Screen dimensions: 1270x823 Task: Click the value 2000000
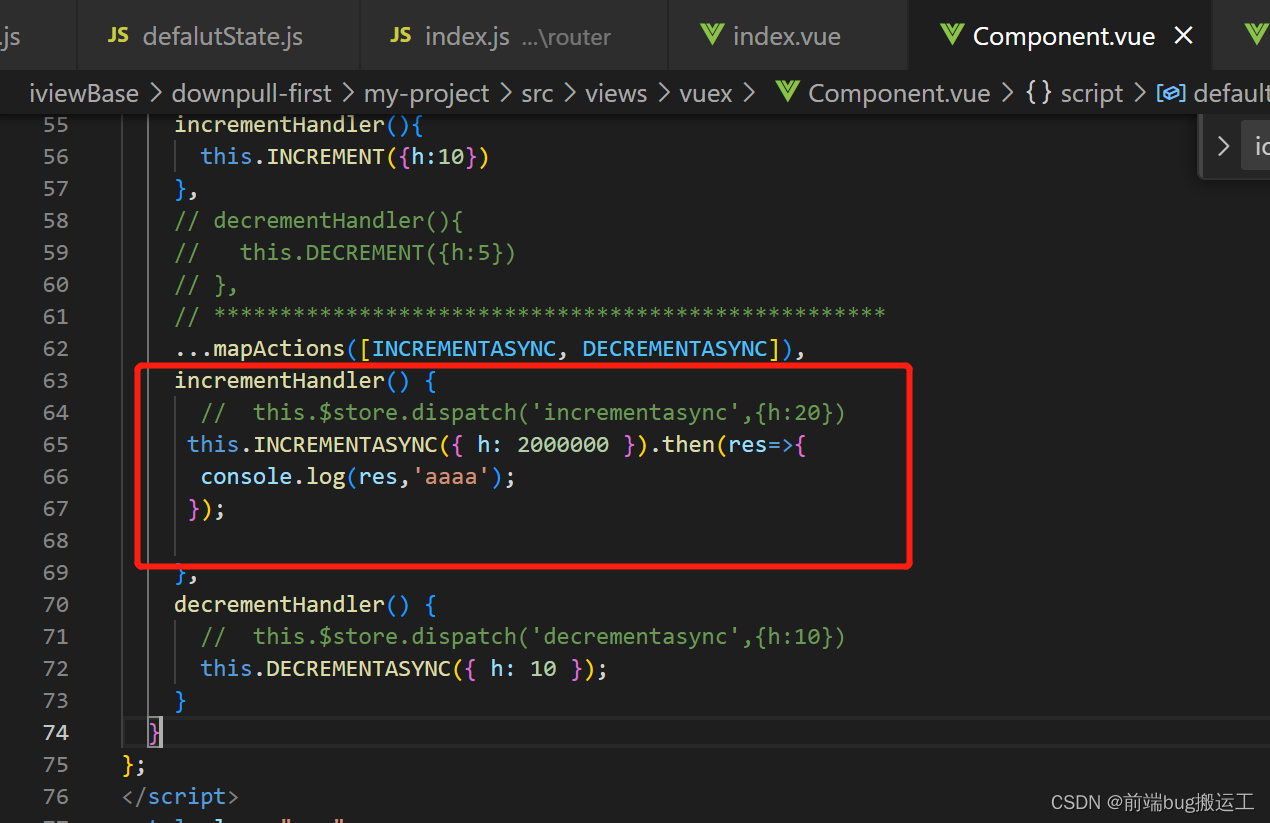click(563, 445)
